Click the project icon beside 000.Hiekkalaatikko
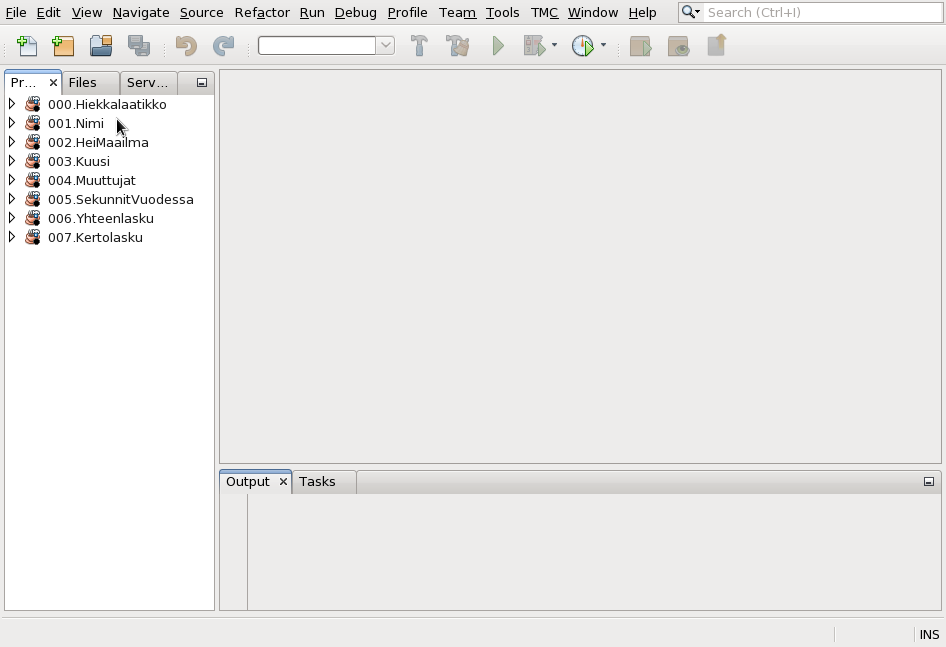 click(33, 104)
